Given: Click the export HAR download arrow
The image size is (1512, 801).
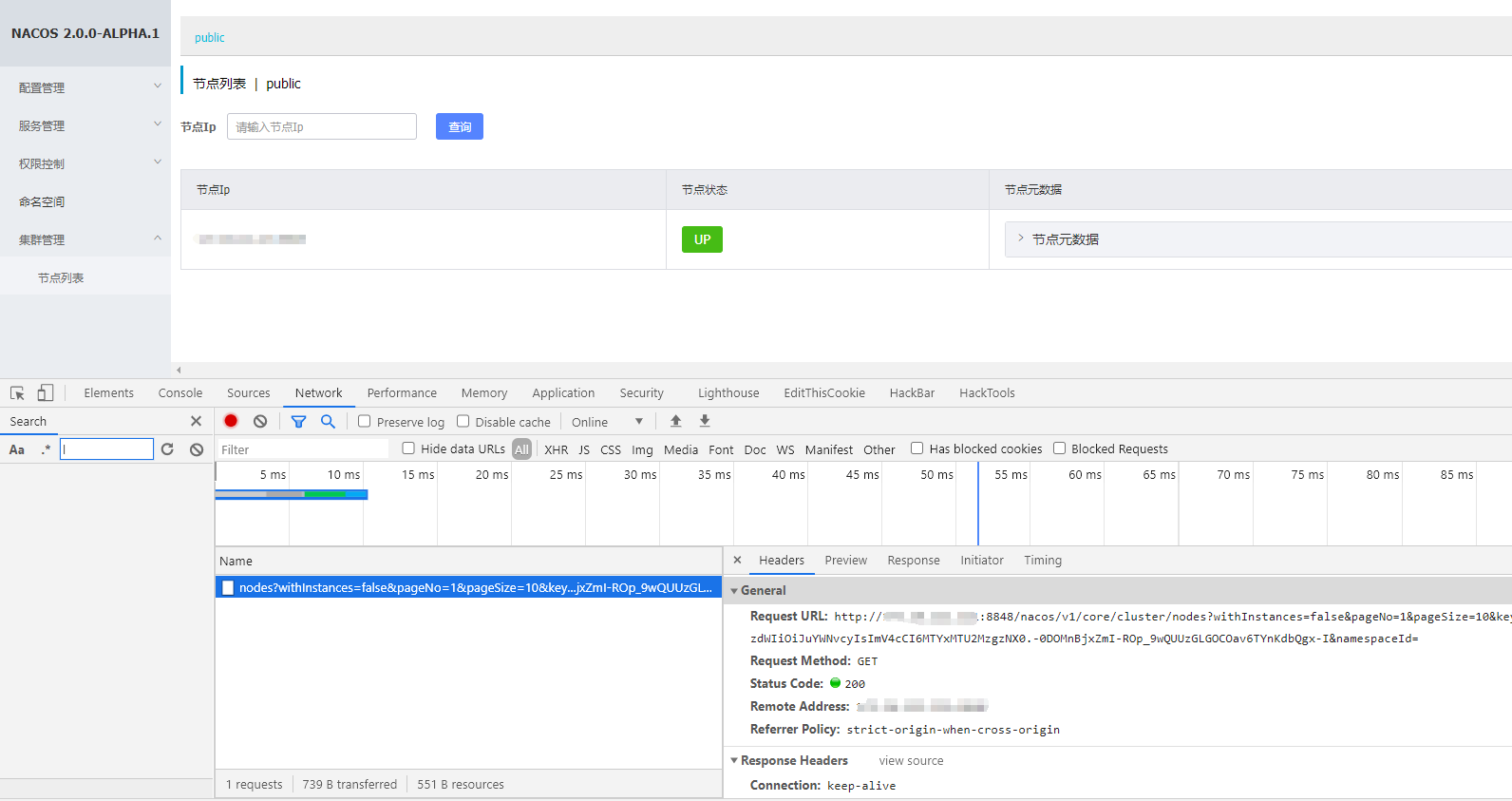Looking at the screenshot, I should (705, 421).
